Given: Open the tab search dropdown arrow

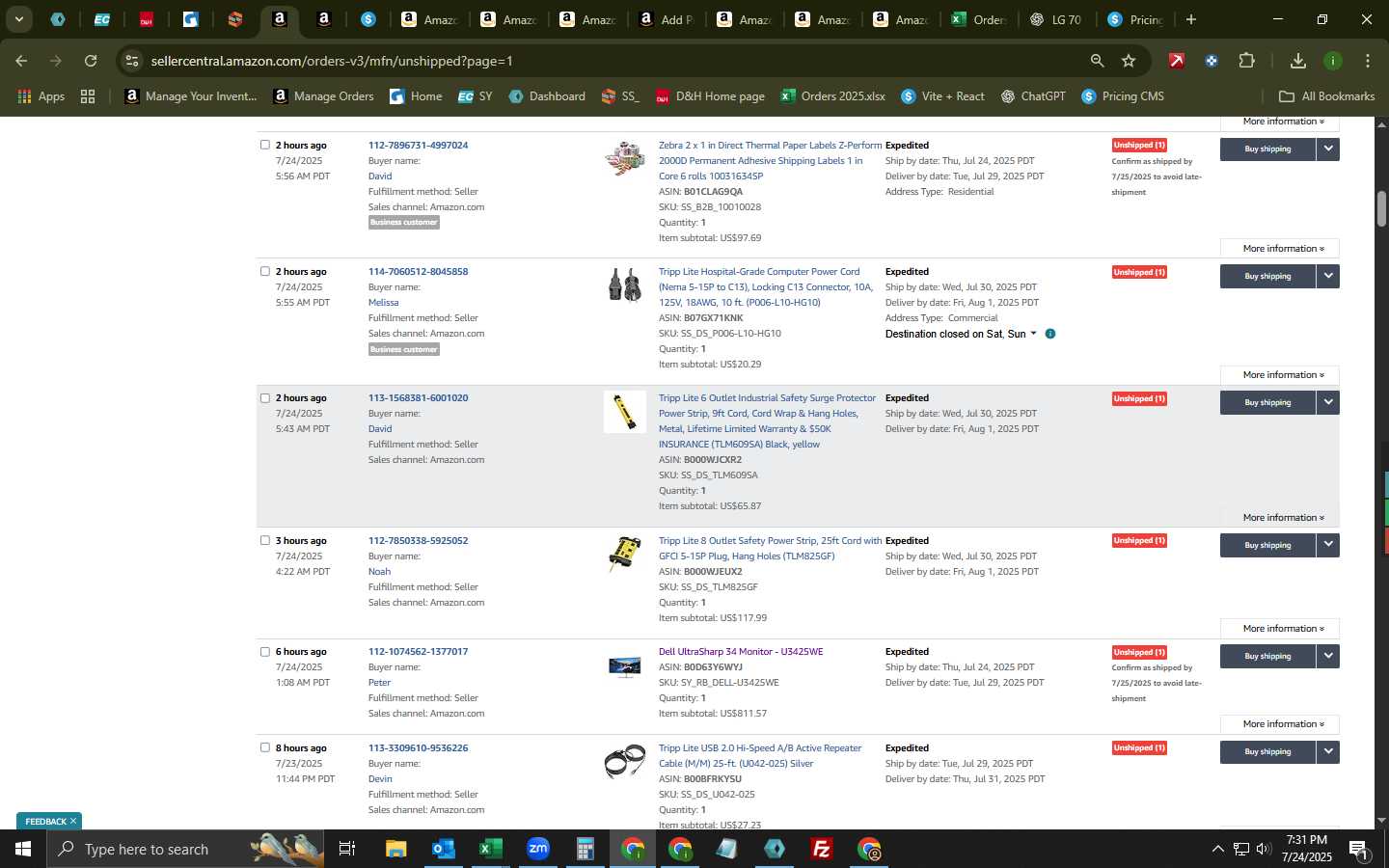Looking at the screenshot, I should tap(18, 19).
